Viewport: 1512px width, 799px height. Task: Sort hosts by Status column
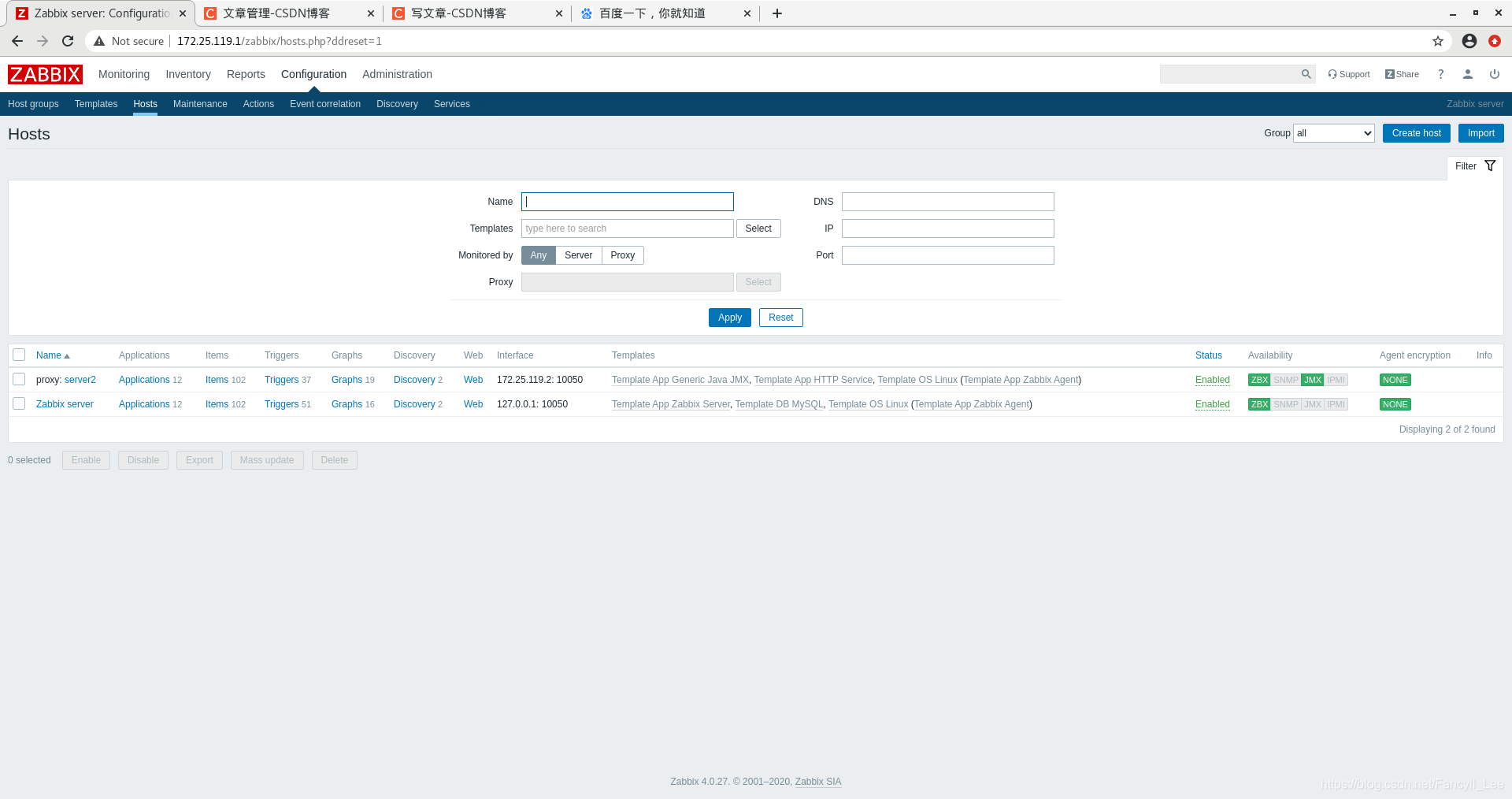click(1209, 355)
